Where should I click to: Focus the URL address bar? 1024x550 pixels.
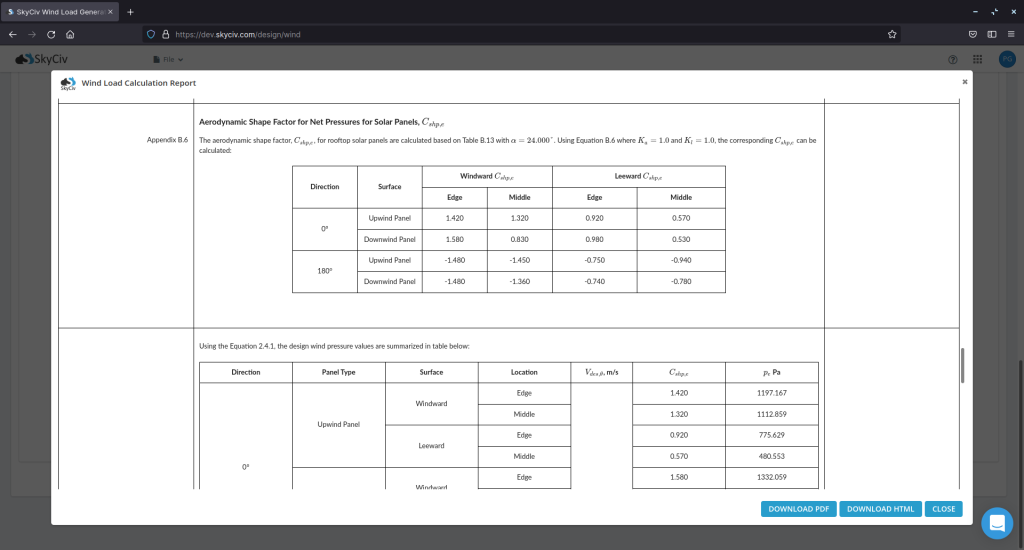500,33
